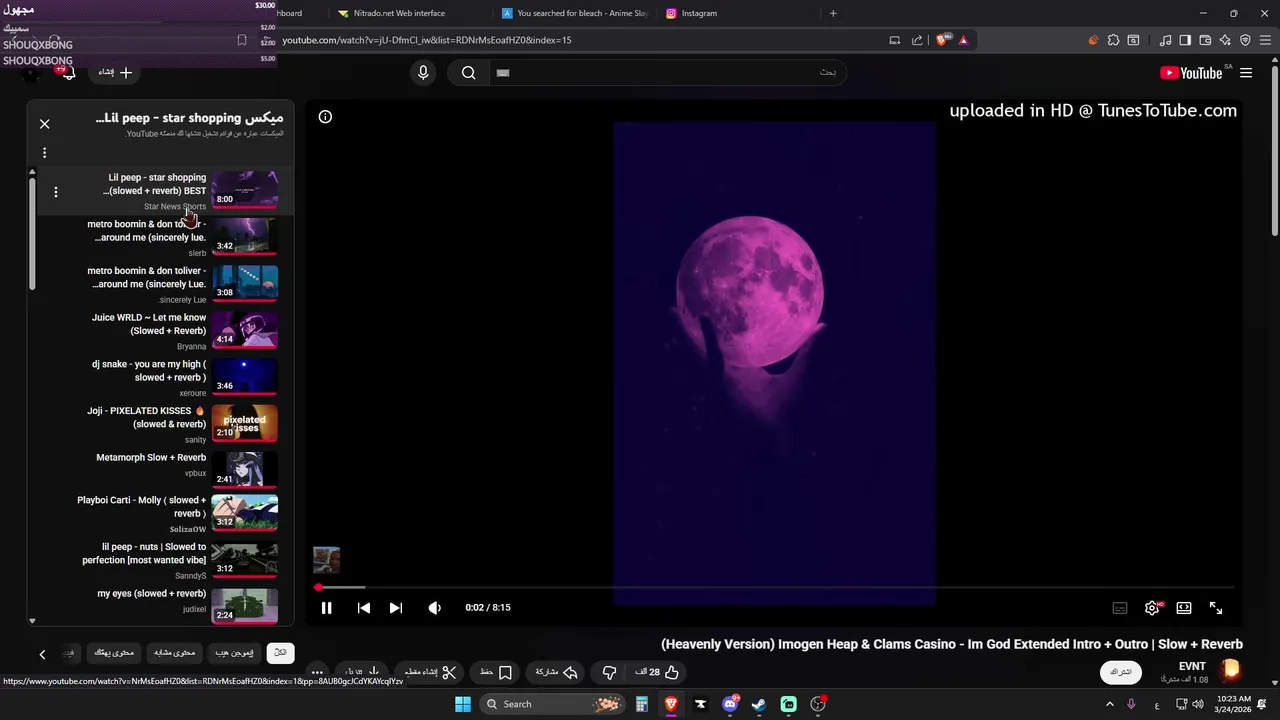
Task: Pause the playing video
Action: pos(326,608)
